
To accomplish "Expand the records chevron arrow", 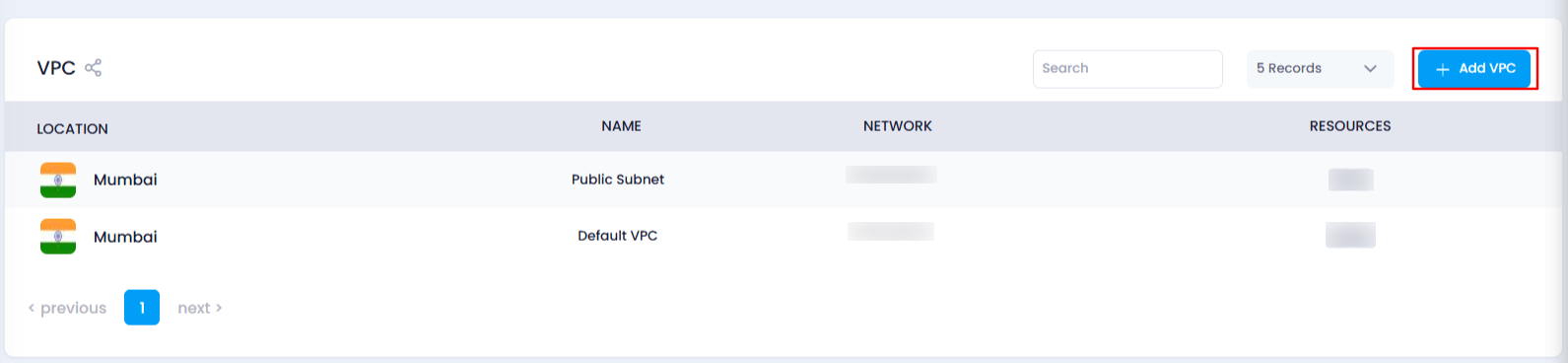I will (x=1370, y=69).
